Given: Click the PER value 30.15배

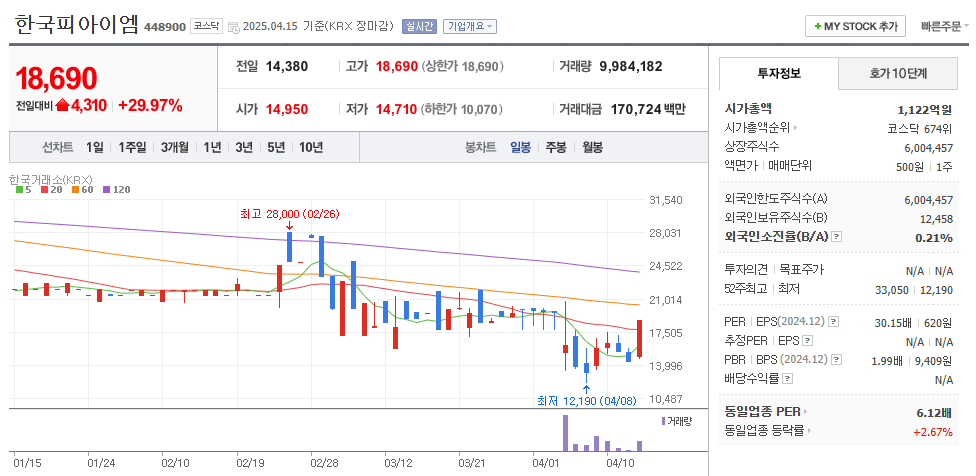Looking at the screenshot, I should pos(893,323).
